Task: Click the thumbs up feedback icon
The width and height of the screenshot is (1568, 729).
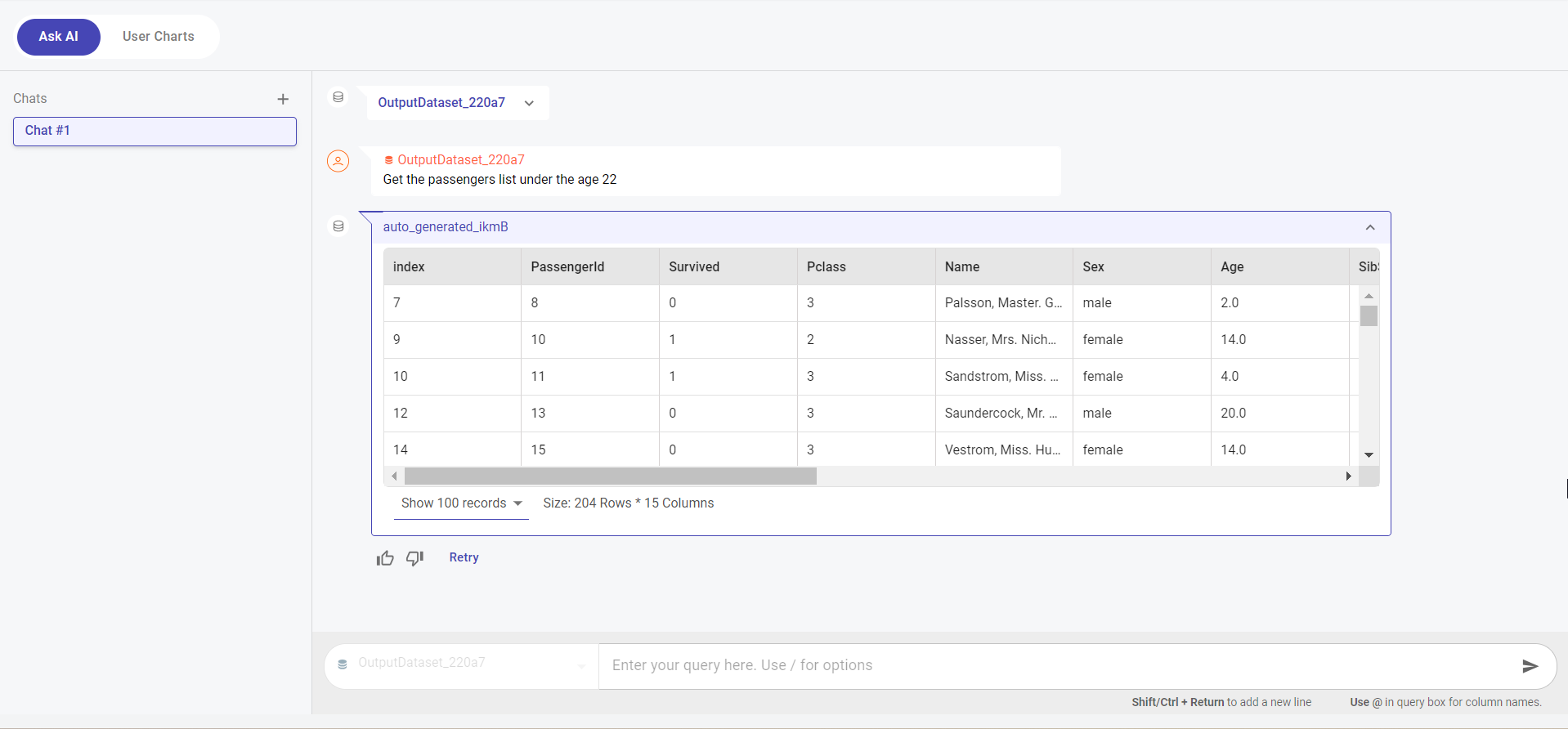Action: pyautogui.click(x=385, y=558)
